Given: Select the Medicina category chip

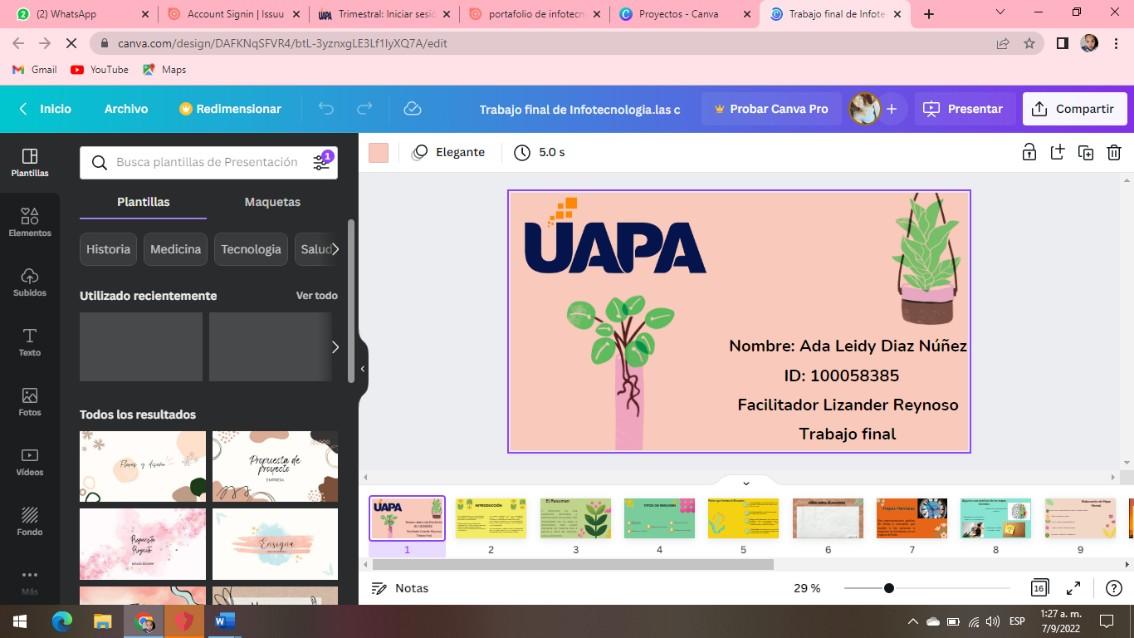Looking at the screenshot, I should tap(175, 249).
